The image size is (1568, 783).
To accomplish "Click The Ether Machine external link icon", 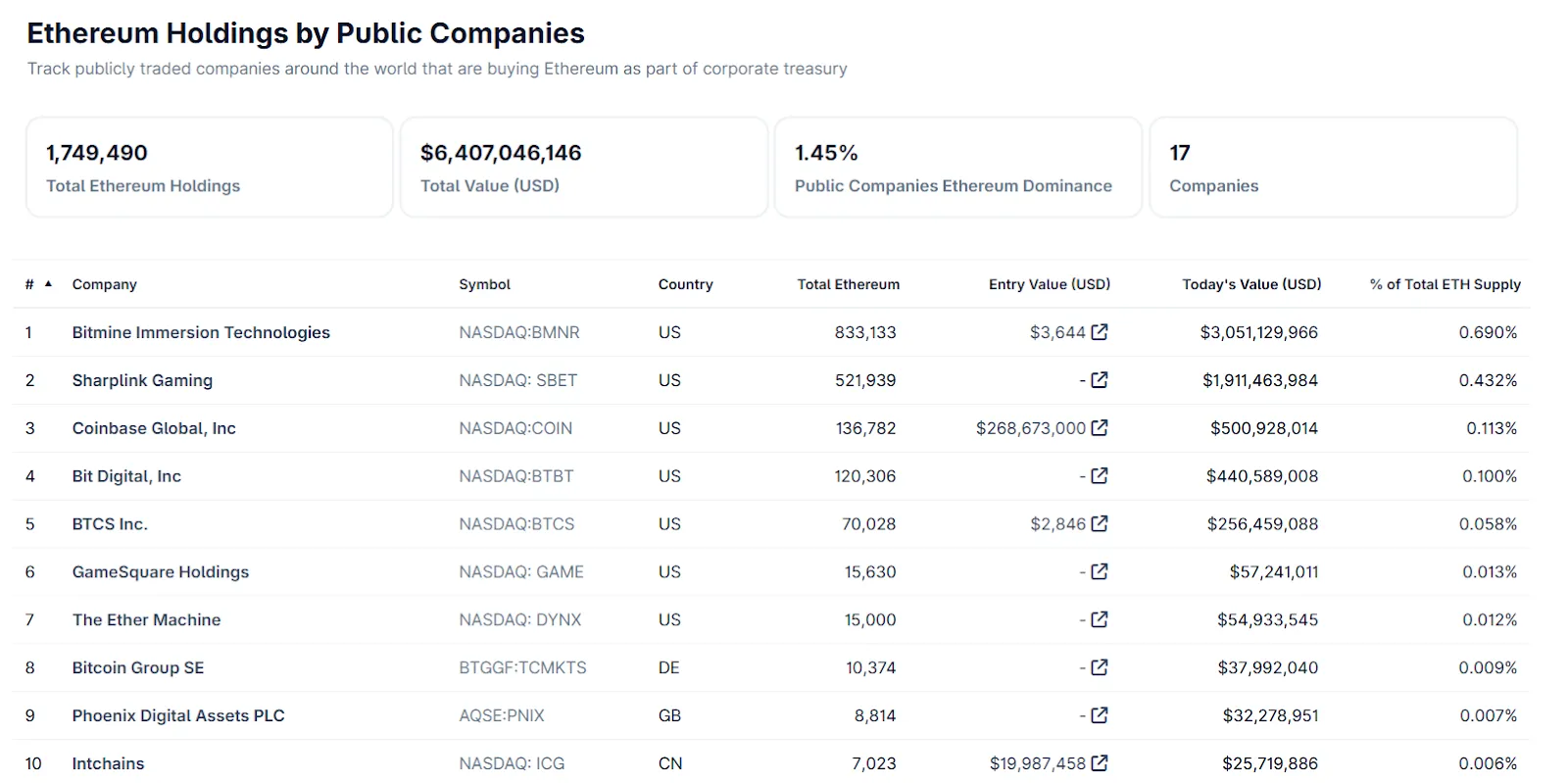I will 1100,620.
